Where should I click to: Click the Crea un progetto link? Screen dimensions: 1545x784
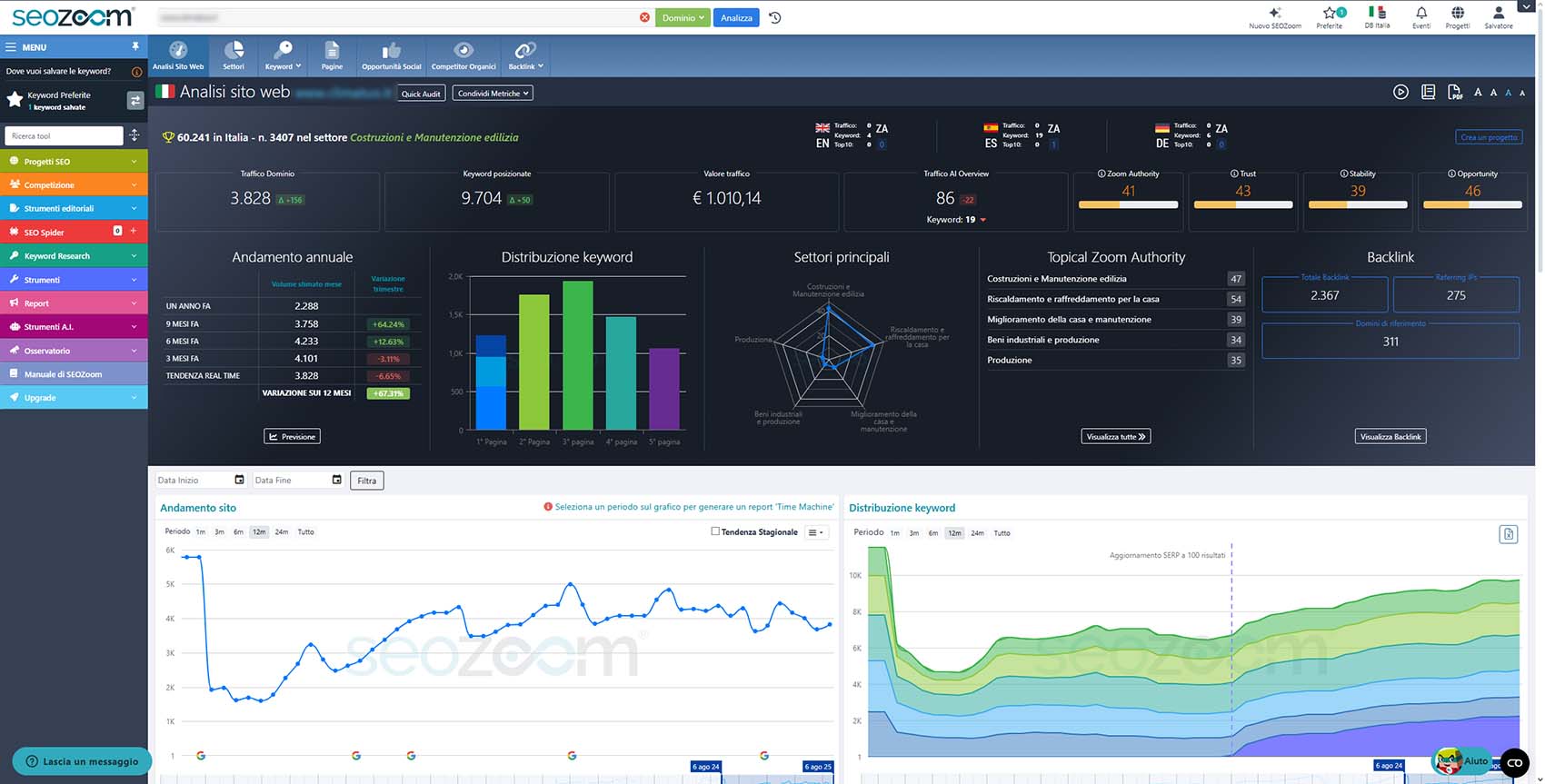[1489, 137]
